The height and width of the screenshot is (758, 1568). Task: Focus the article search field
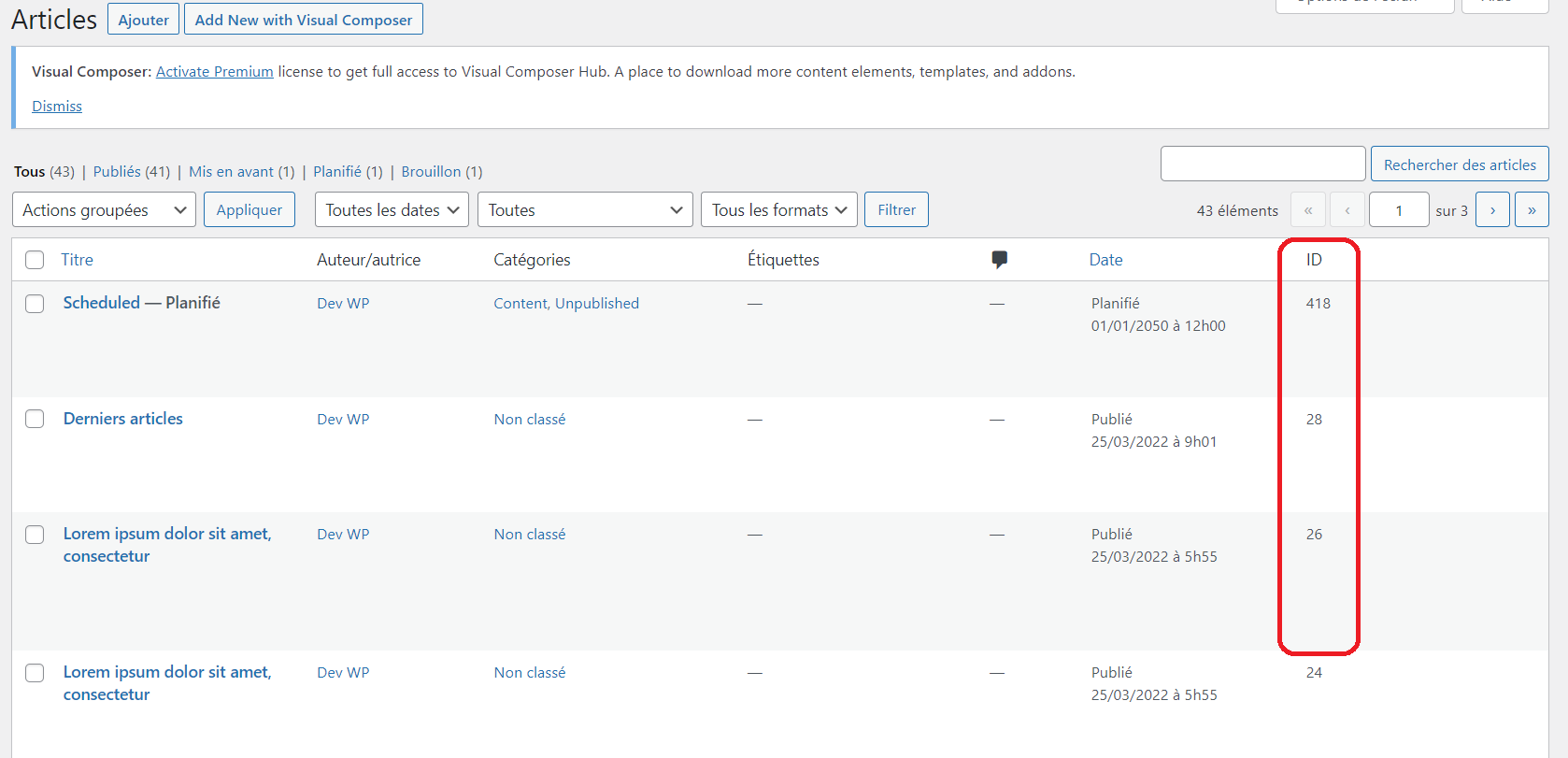pos(1262,164)
